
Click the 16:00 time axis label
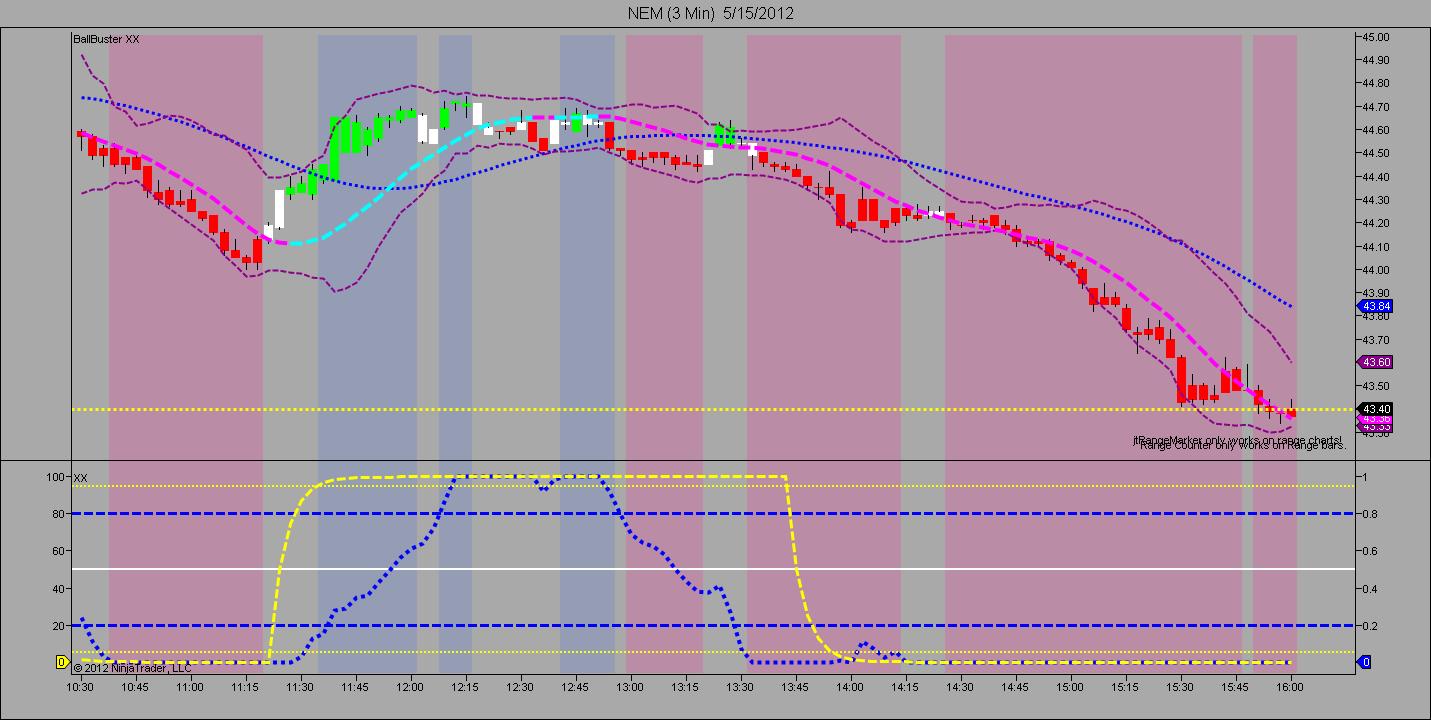pos(1290,688)
